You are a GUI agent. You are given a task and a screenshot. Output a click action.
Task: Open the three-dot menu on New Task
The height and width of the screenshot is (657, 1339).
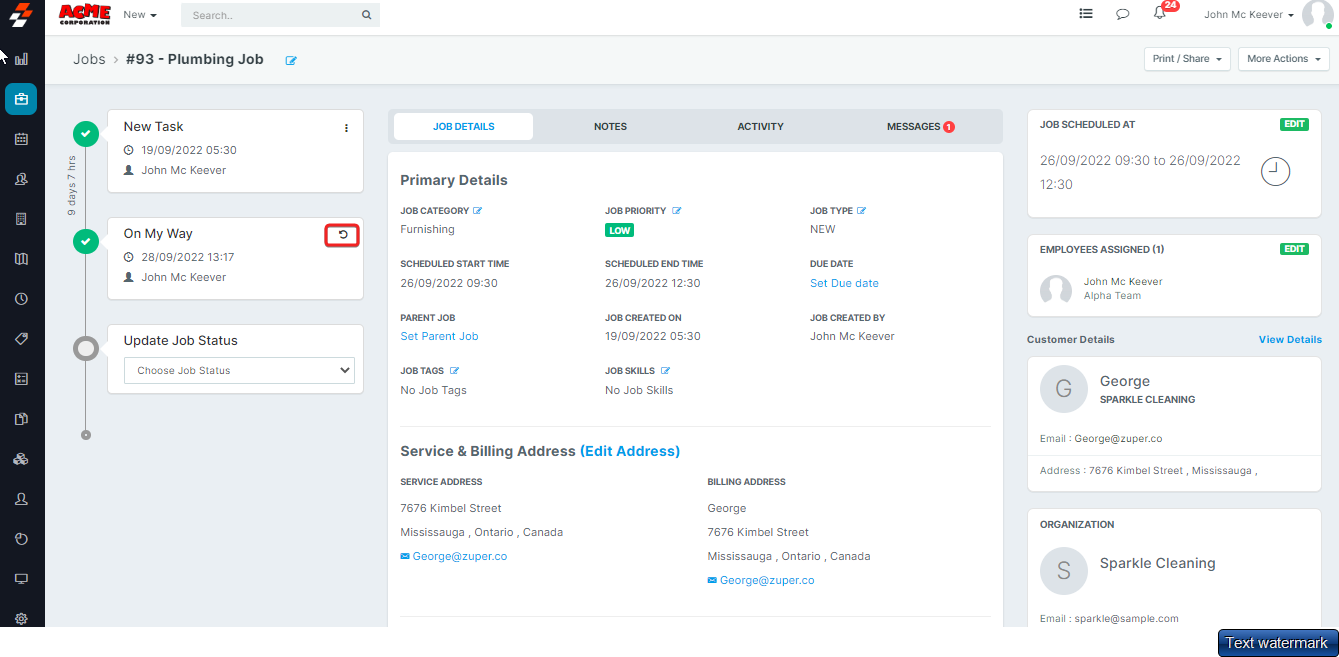tap(347, 128)
